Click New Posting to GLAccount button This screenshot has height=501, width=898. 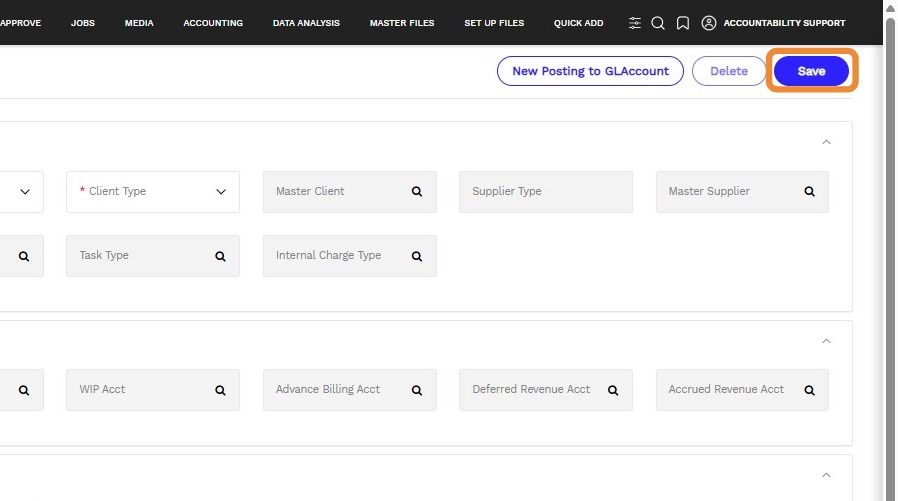tap(590, 71)
